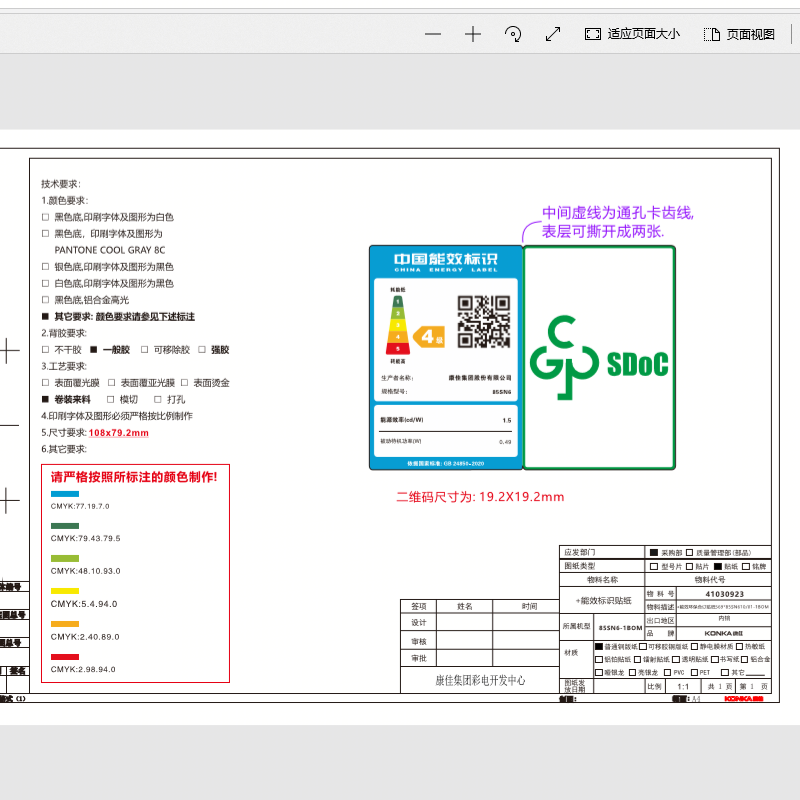Image resolution: width=800 pixels, height=800 pixels.
Task: Click the diagonal double-arrow fit-width icon
Action: (553, 34)
